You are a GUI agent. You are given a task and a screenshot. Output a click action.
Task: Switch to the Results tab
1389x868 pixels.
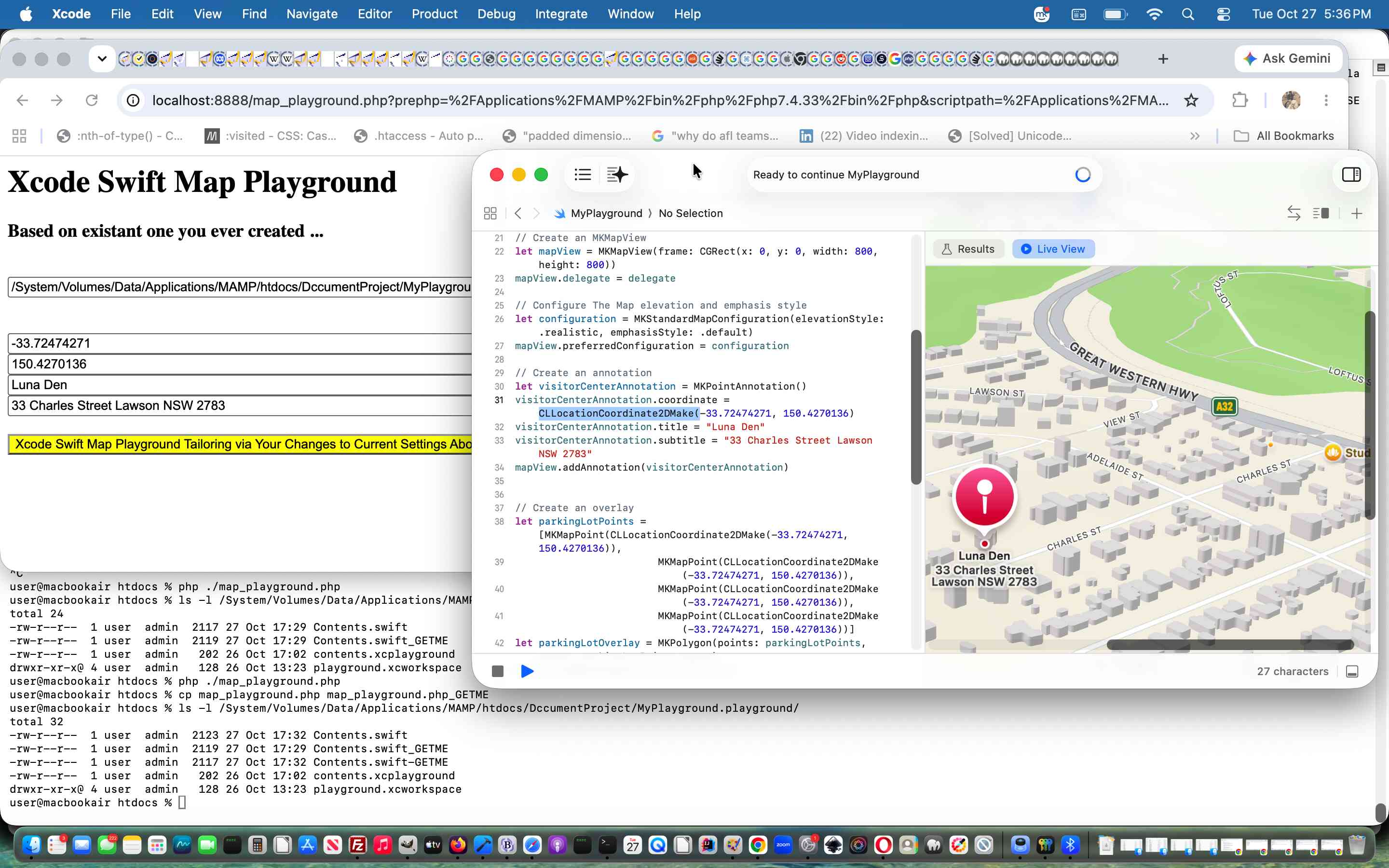click(x=968, y=249)
